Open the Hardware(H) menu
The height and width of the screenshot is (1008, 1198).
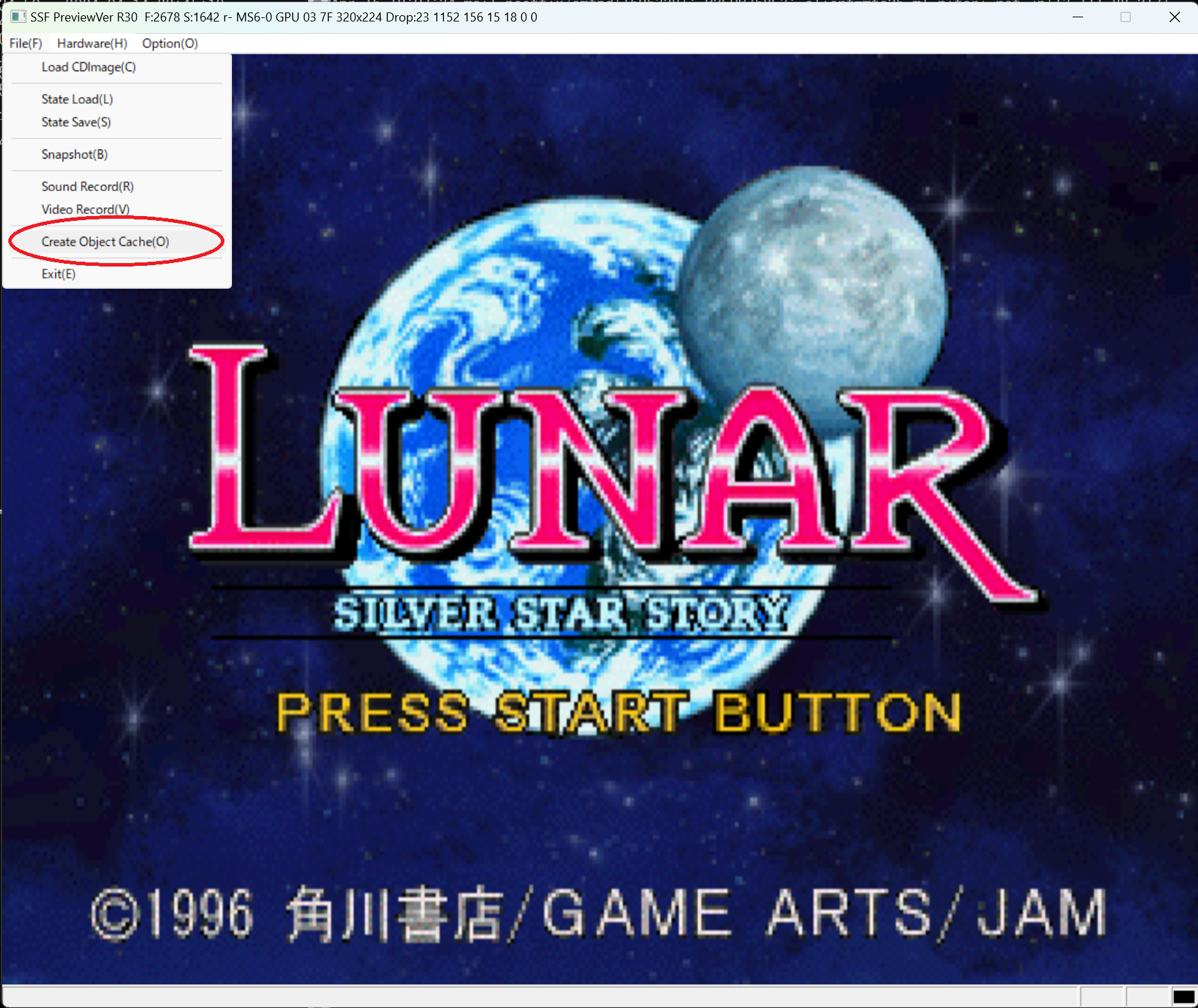point(92,44)
